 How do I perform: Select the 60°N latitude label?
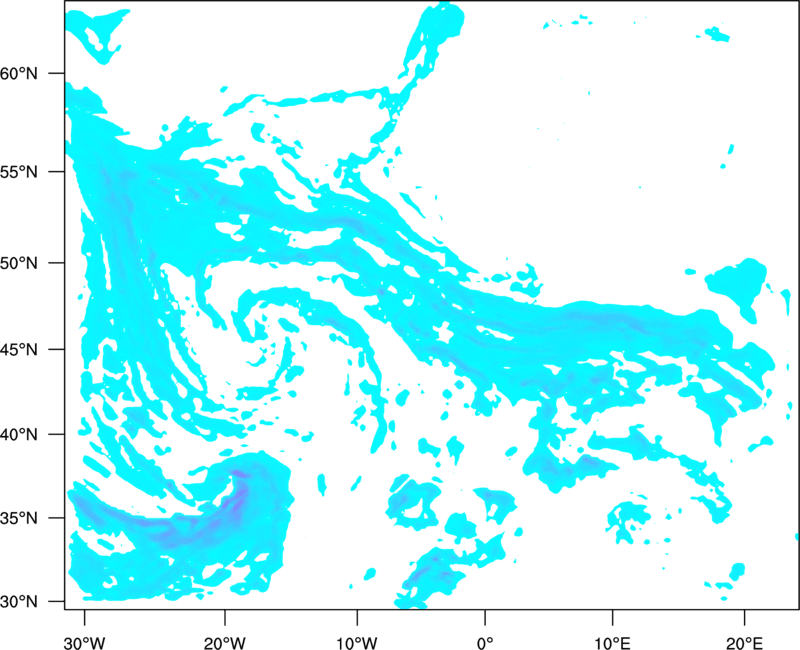[19, 74]
